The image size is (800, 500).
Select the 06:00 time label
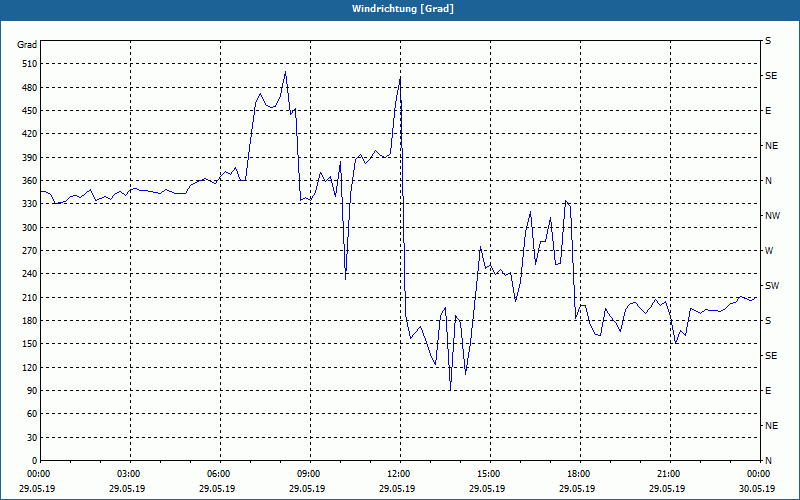click(220, 474)
